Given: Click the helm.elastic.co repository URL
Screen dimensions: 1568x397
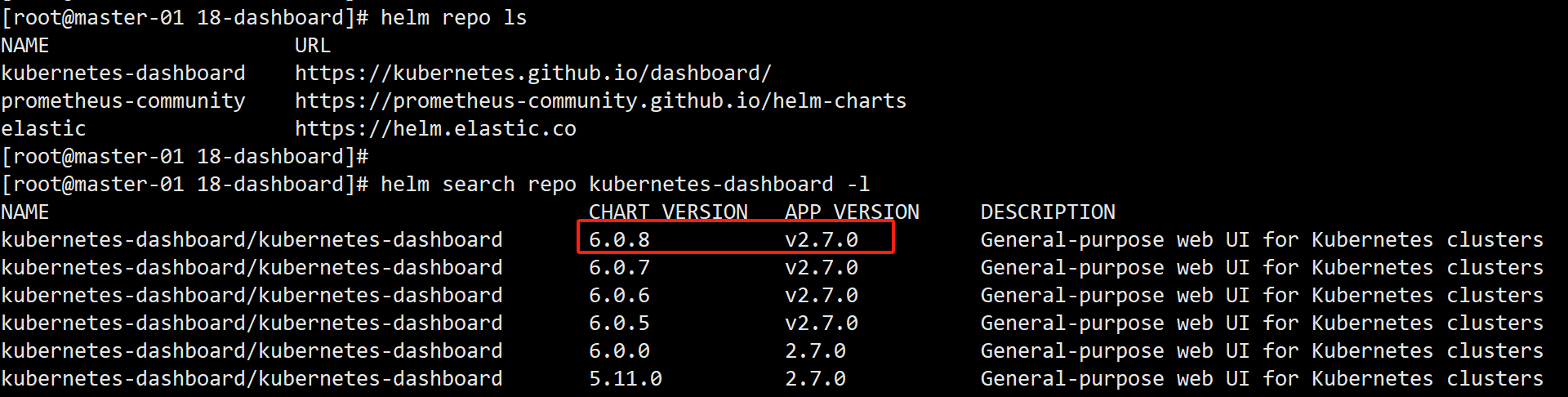Looking at the screenshot, I should [435, 129].
